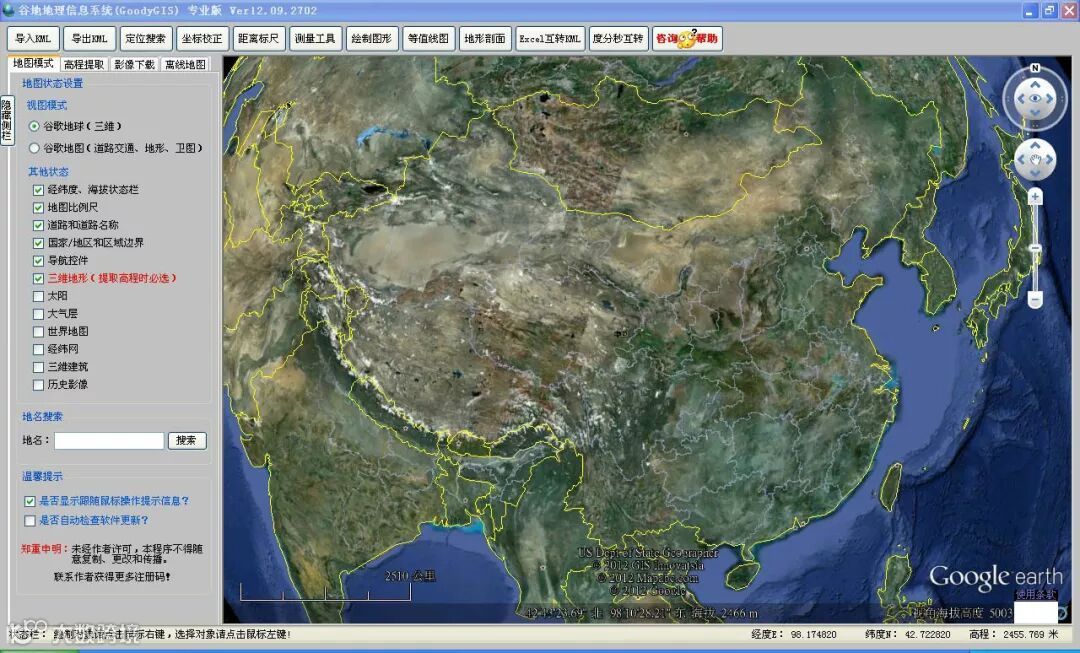Select the 谷歌地图 radio option
The image size is (1080, 653).
[34, 148]
